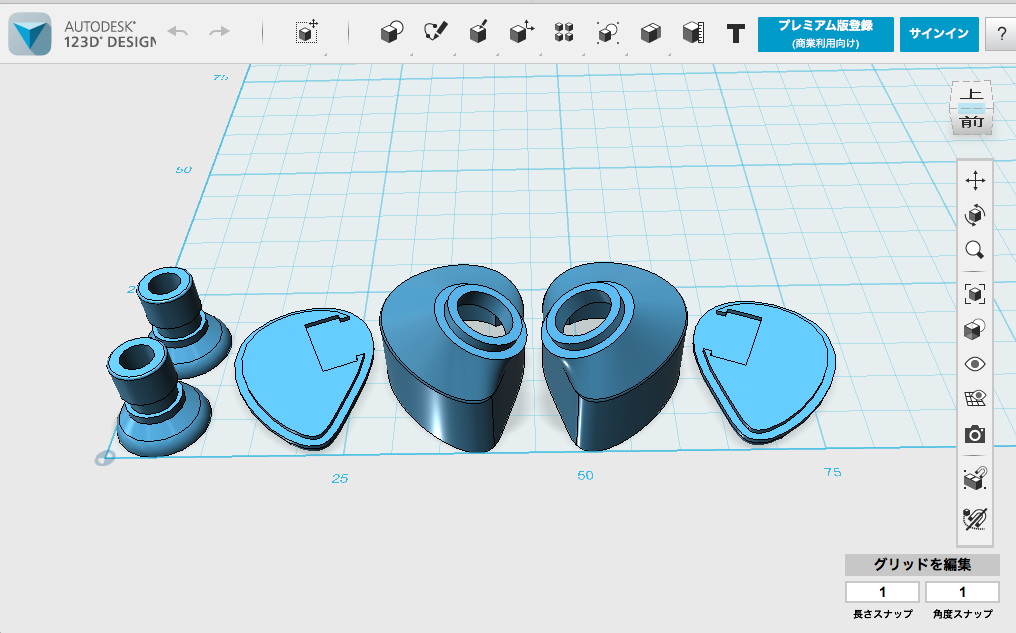The image size is (1016, 633).
Task: Expand the Modify tool dropdown arrow
Action: click(540, 54)
